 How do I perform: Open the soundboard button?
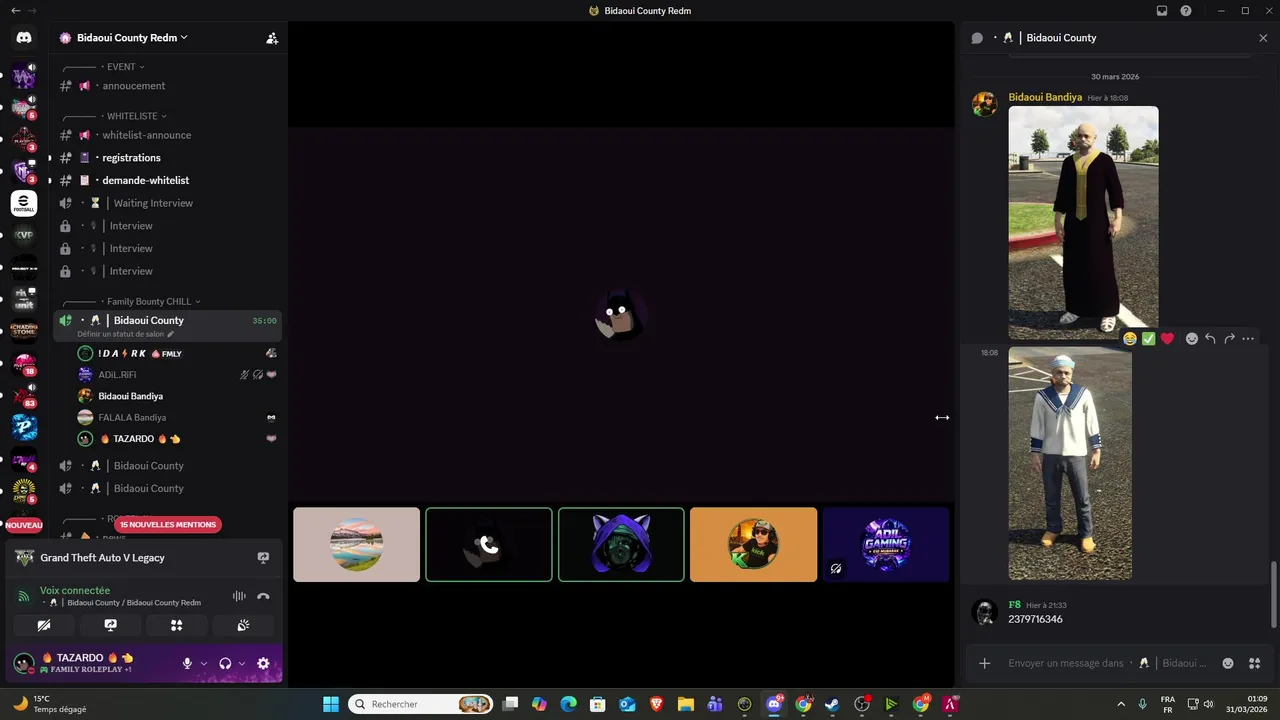pyautogui.click(x=243, y=625)
